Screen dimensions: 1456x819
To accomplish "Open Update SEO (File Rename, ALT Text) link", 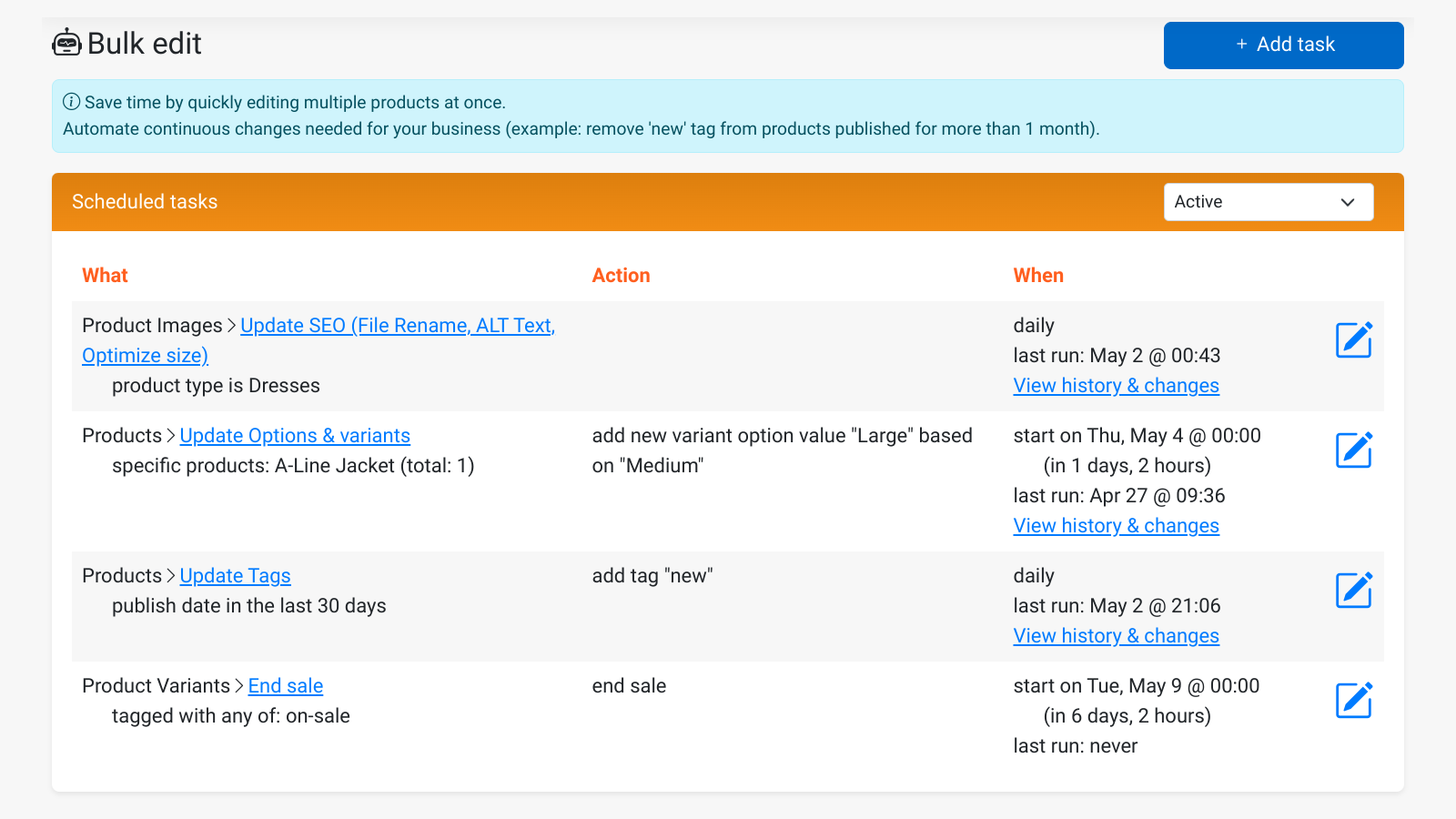I will (x=397, y=326).
